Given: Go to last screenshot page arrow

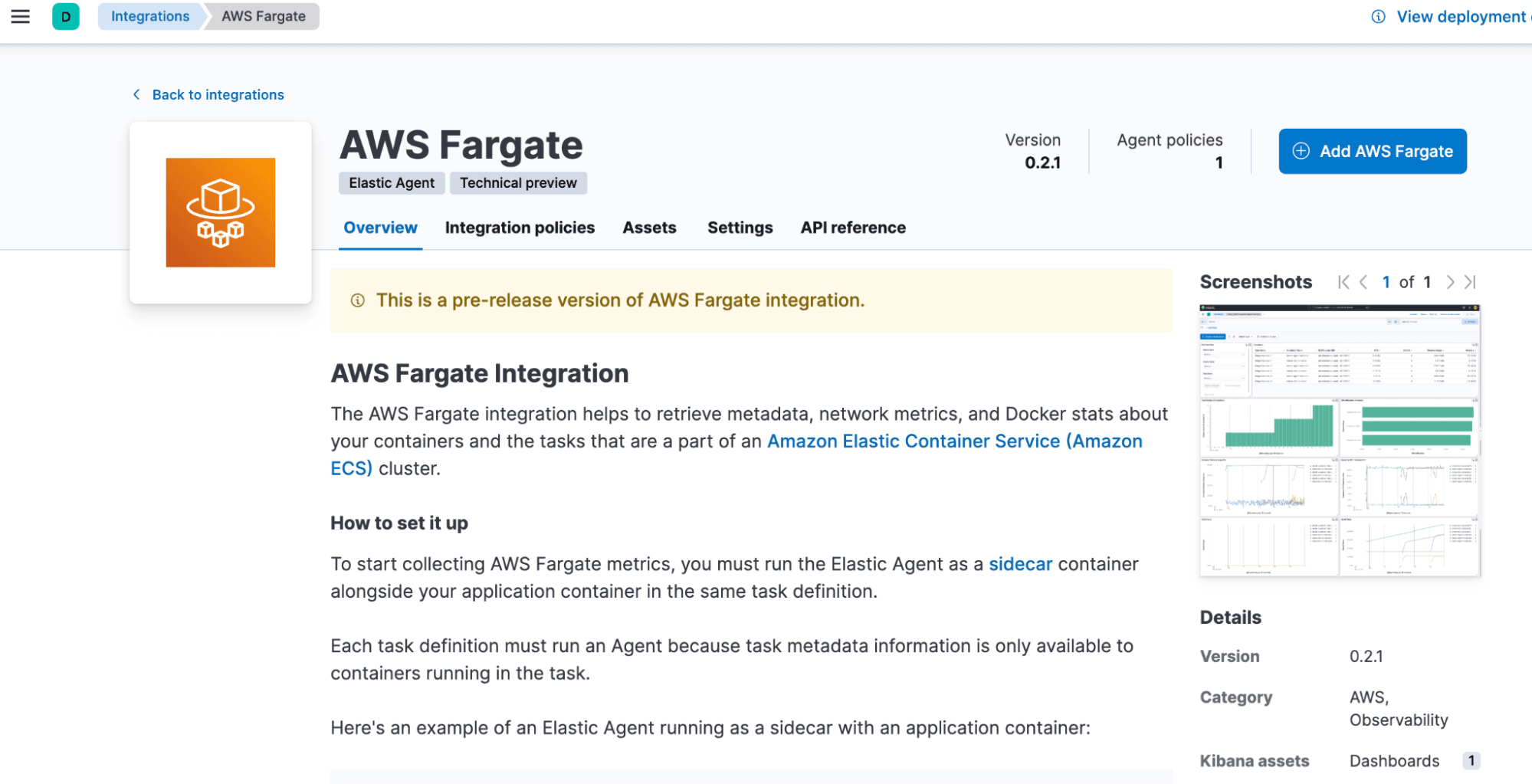Looking at the screenshot, I should [1470, 282].
